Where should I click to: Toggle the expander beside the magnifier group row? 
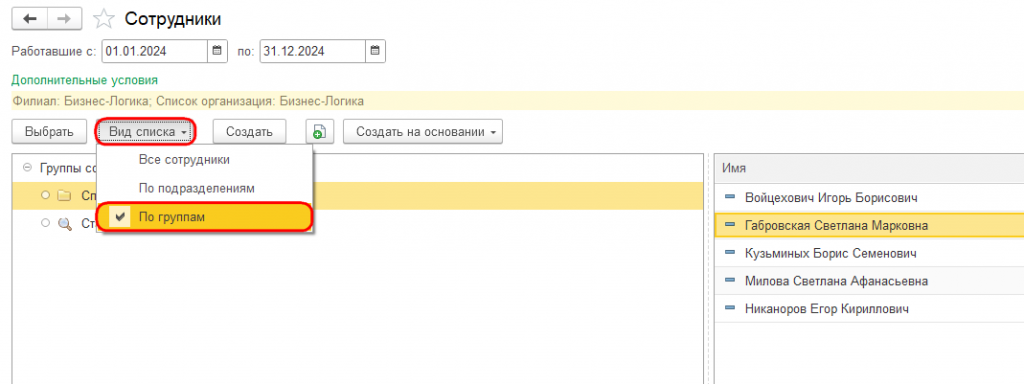point(45,223)
